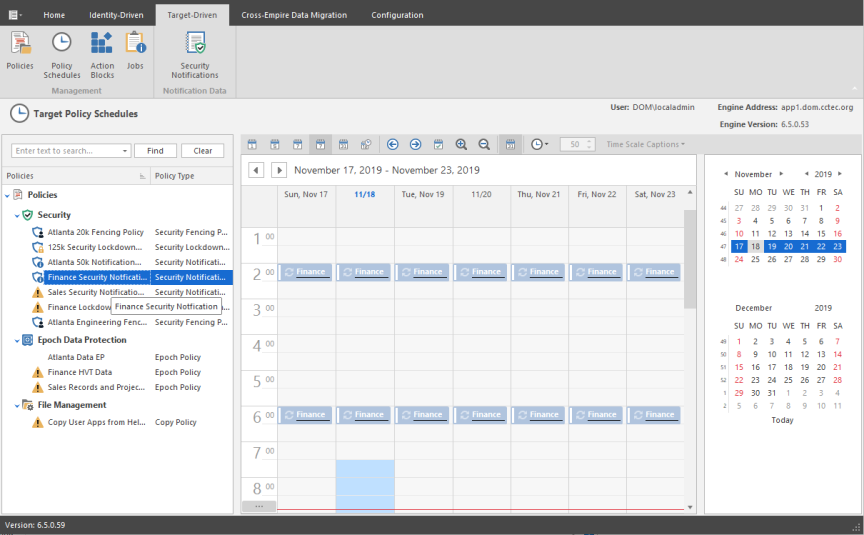This screenshot has width=864, height=535.
Task: Open Security Notifications from the ribbon
Action: 195,55
